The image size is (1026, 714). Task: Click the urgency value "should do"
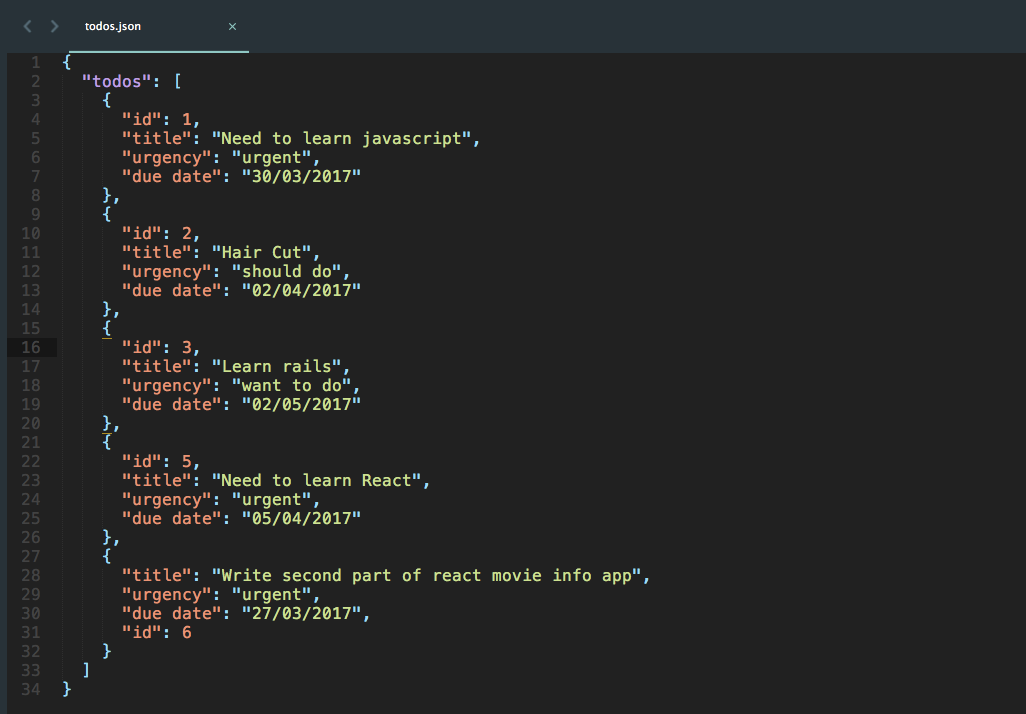[x=293, y=270]
